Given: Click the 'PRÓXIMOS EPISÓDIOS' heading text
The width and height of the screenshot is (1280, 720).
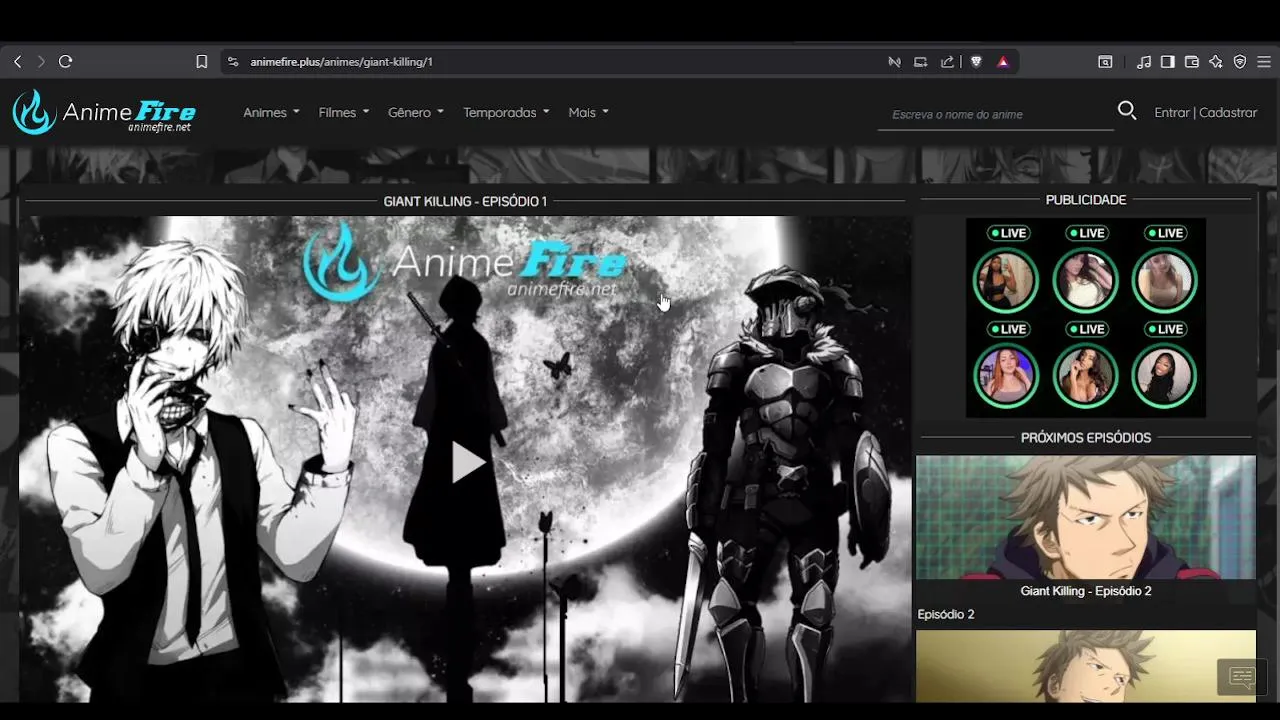Looking at the screenshot, I should 1086,438.
